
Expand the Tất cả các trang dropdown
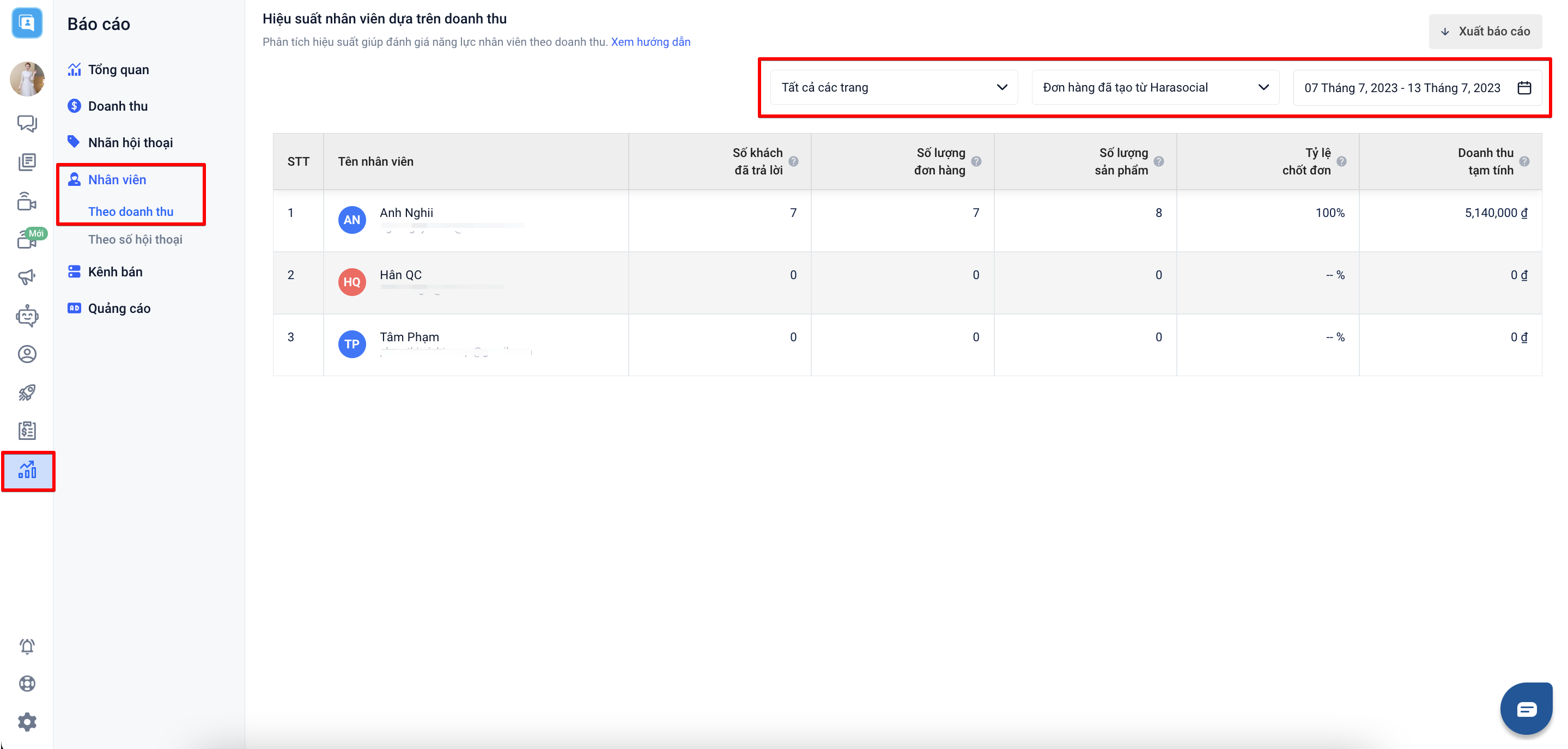pos(894,88)
